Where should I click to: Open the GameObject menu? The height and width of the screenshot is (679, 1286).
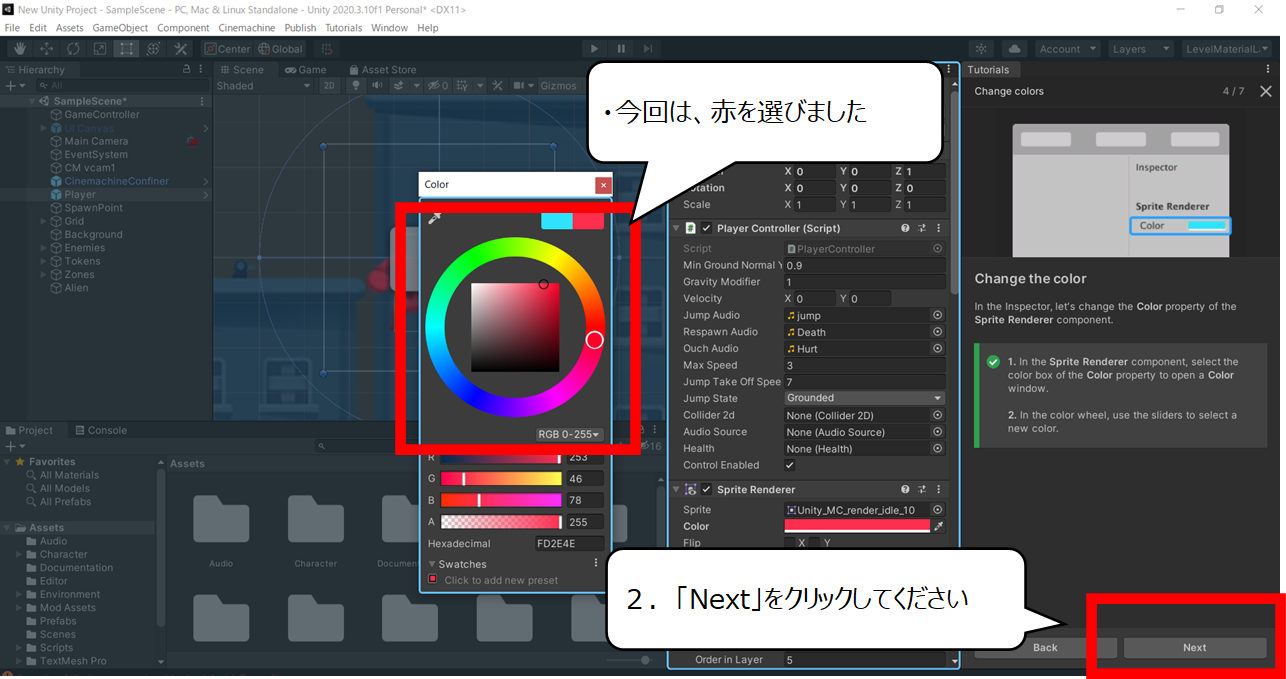[x=120, y=28]
